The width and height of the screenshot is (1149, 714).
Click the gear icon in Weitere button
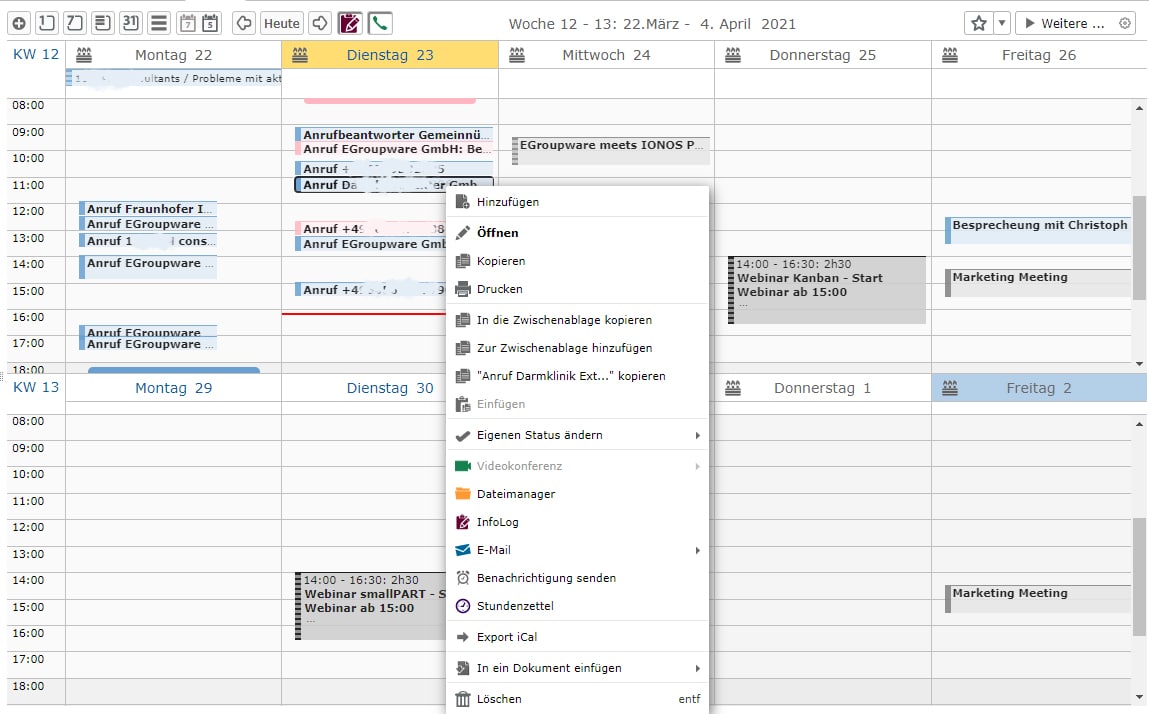[1125, 23]
